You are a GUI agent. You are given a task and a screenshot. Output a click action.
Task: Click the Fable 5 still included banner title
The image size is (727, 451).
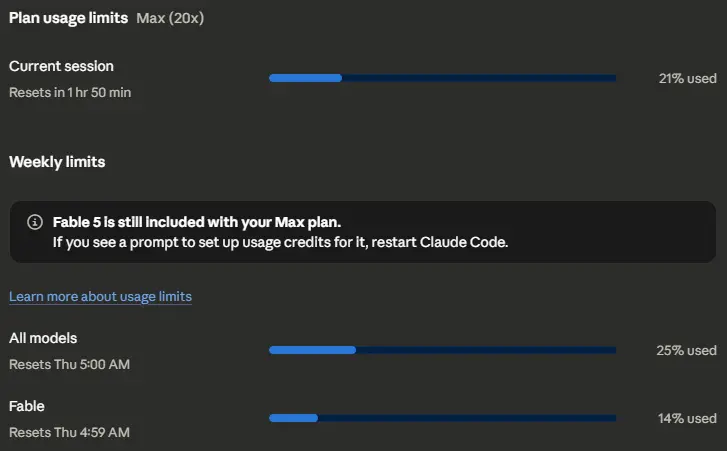(x=197, y=222)
